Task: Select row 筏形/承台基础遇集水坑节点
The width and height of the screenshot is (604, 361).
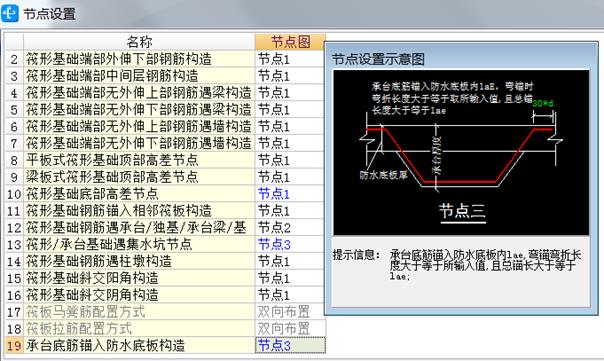Action: 139,244
